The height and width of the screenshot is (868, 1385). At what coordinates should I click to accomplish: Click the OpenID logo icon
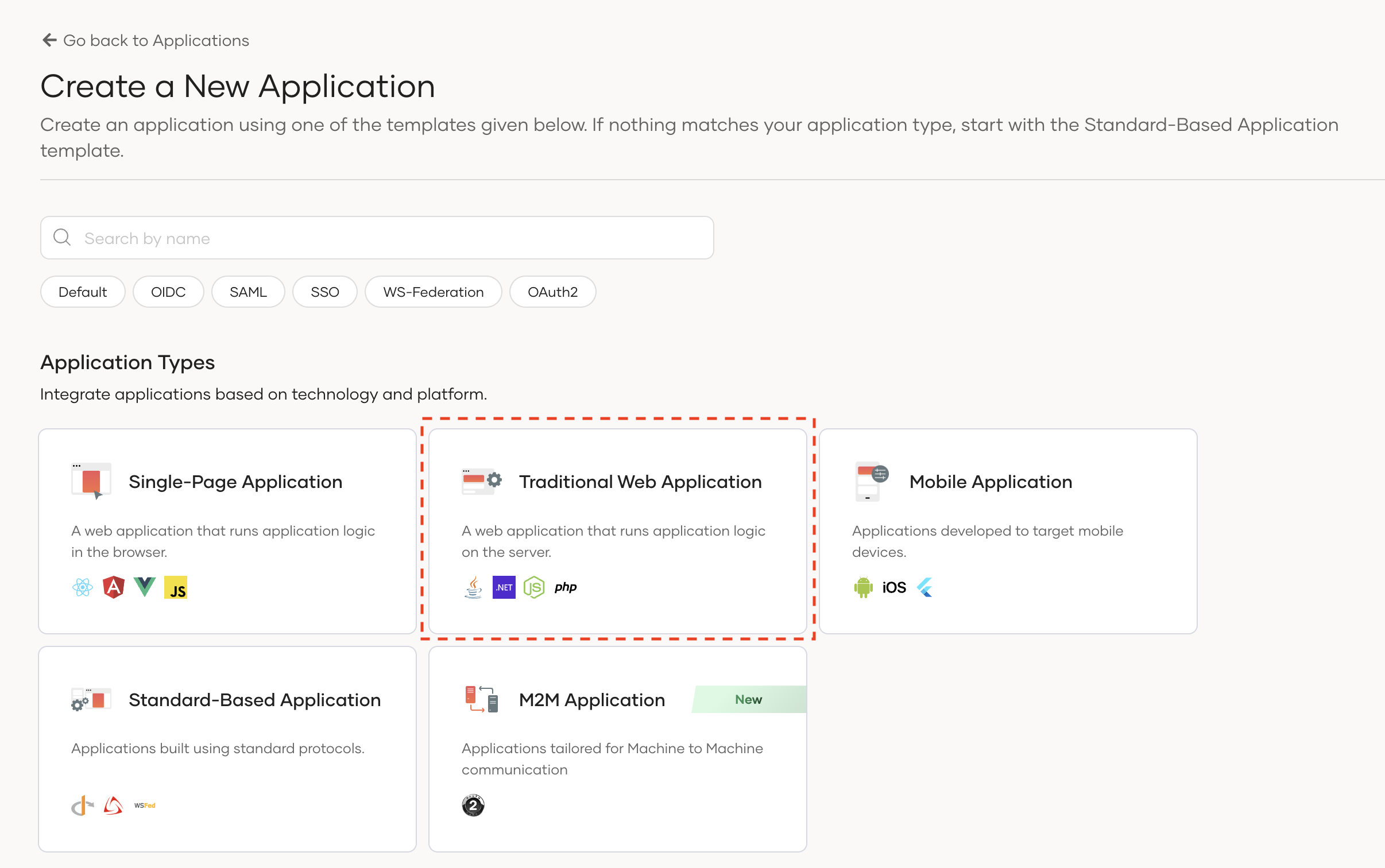pos(83,805)
